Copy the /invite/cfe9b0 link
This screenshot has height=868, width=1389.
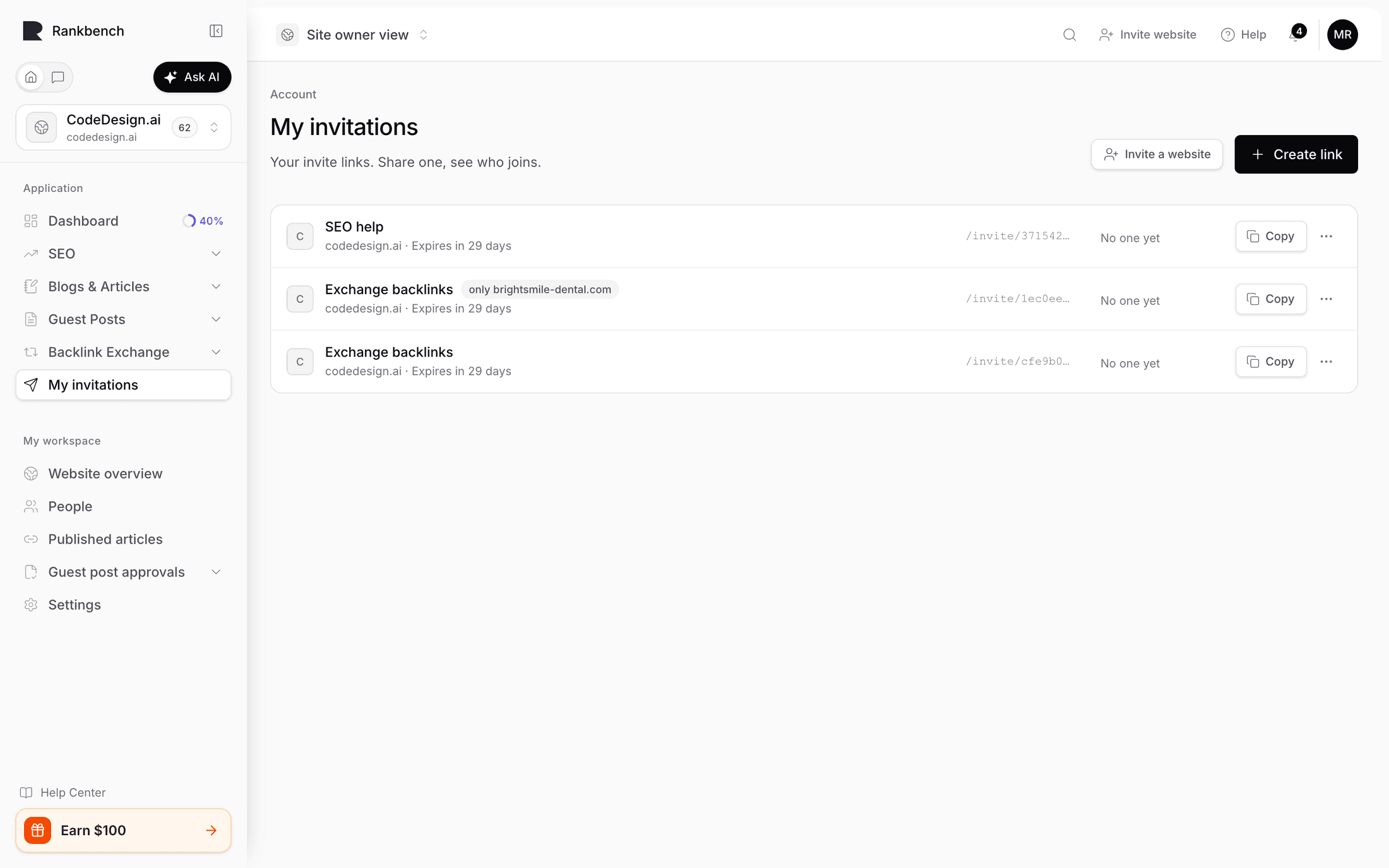[x=1271, y=362]
